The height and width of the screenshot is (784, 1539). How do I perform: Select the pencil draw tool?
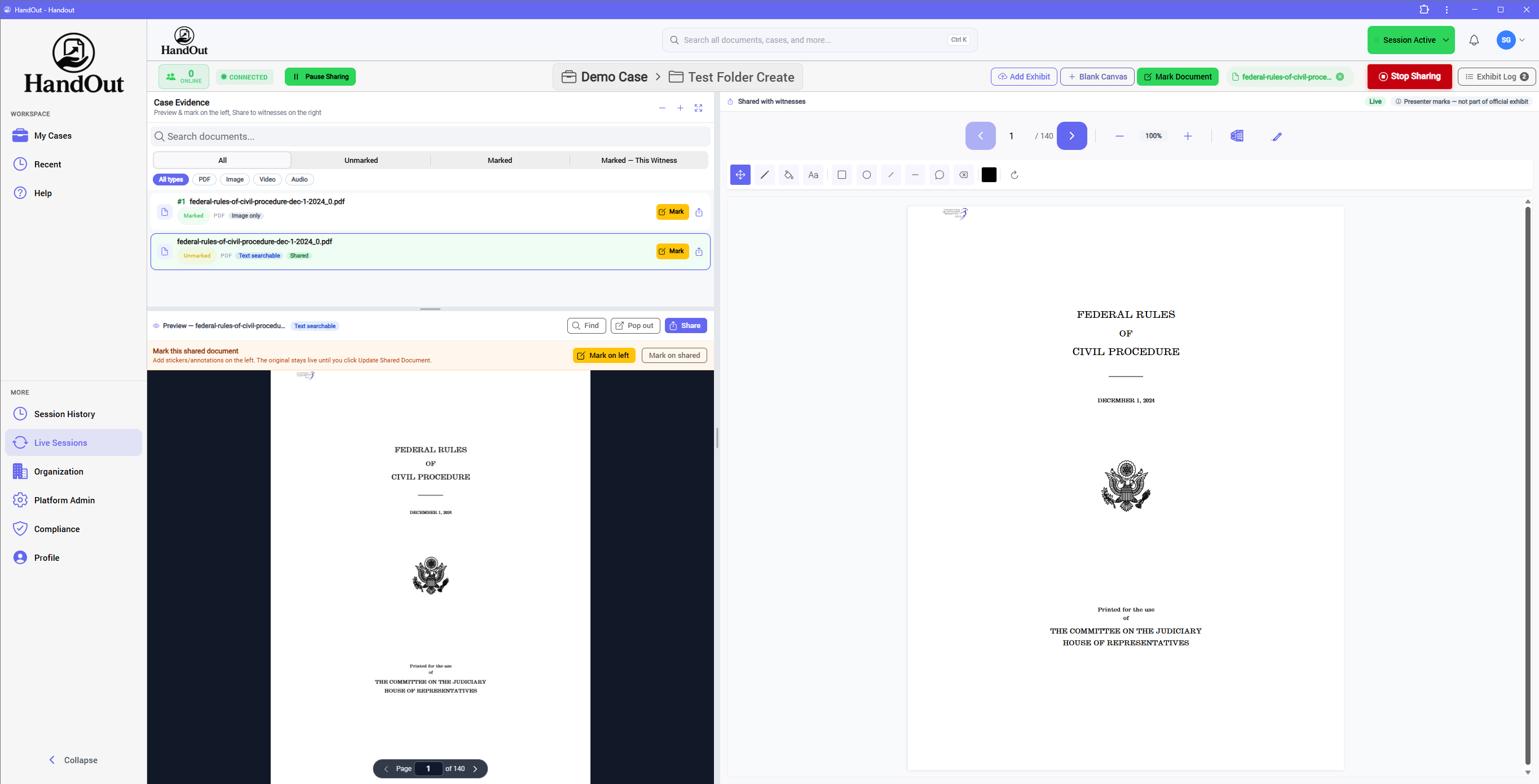[x=765, y=175]
